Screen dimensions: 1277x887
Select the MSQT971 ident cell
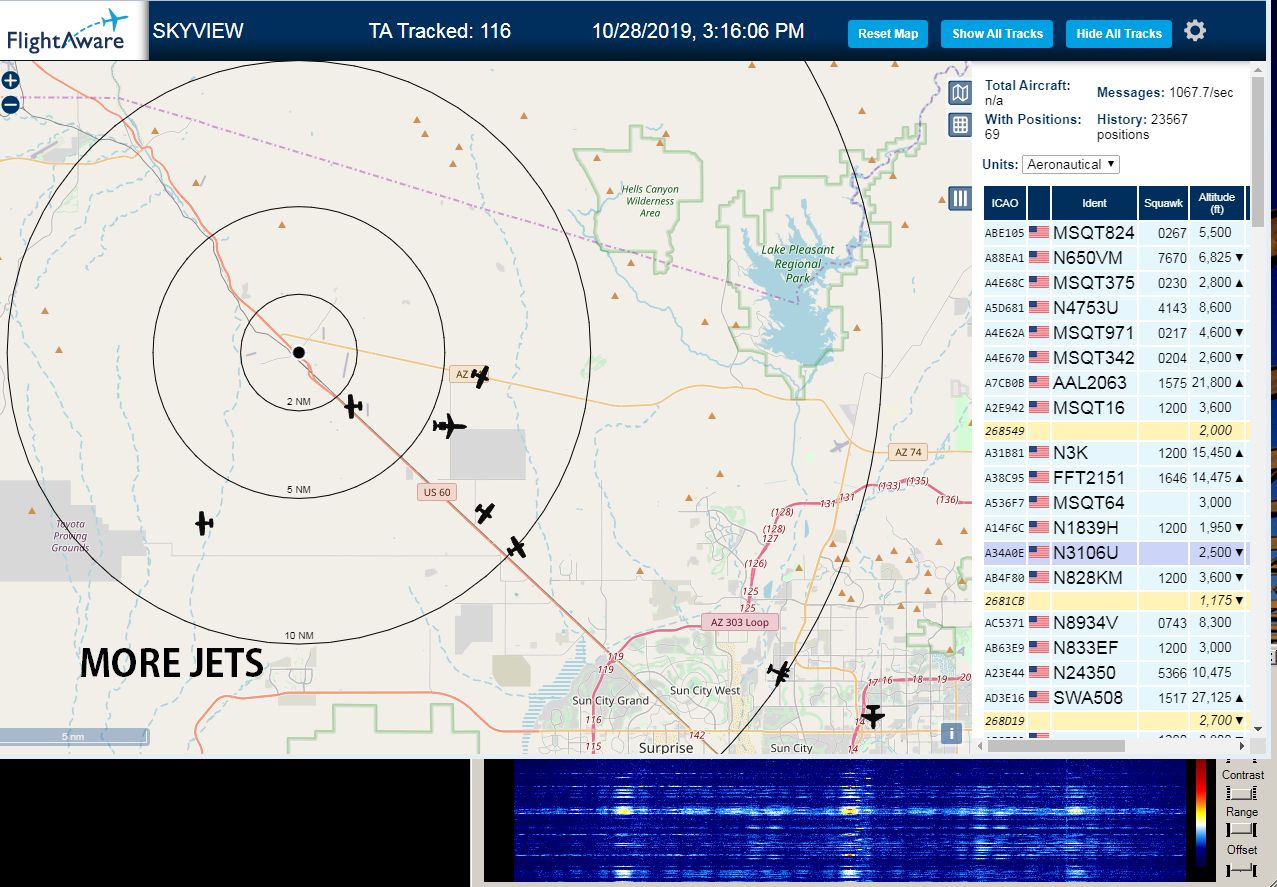(1094, 333)
